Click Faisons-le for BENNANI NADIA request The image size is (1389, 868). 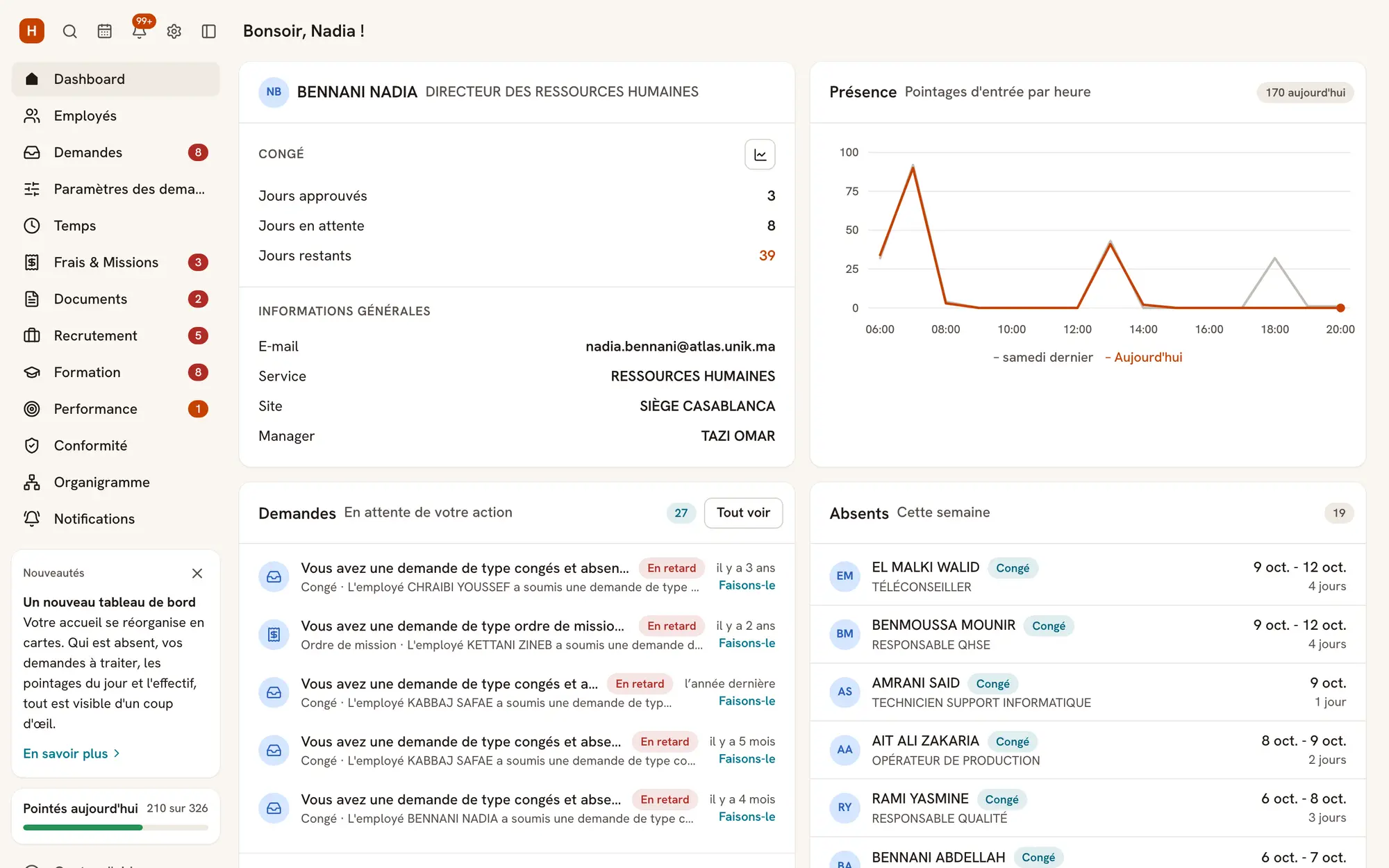[x=747, y=817]
